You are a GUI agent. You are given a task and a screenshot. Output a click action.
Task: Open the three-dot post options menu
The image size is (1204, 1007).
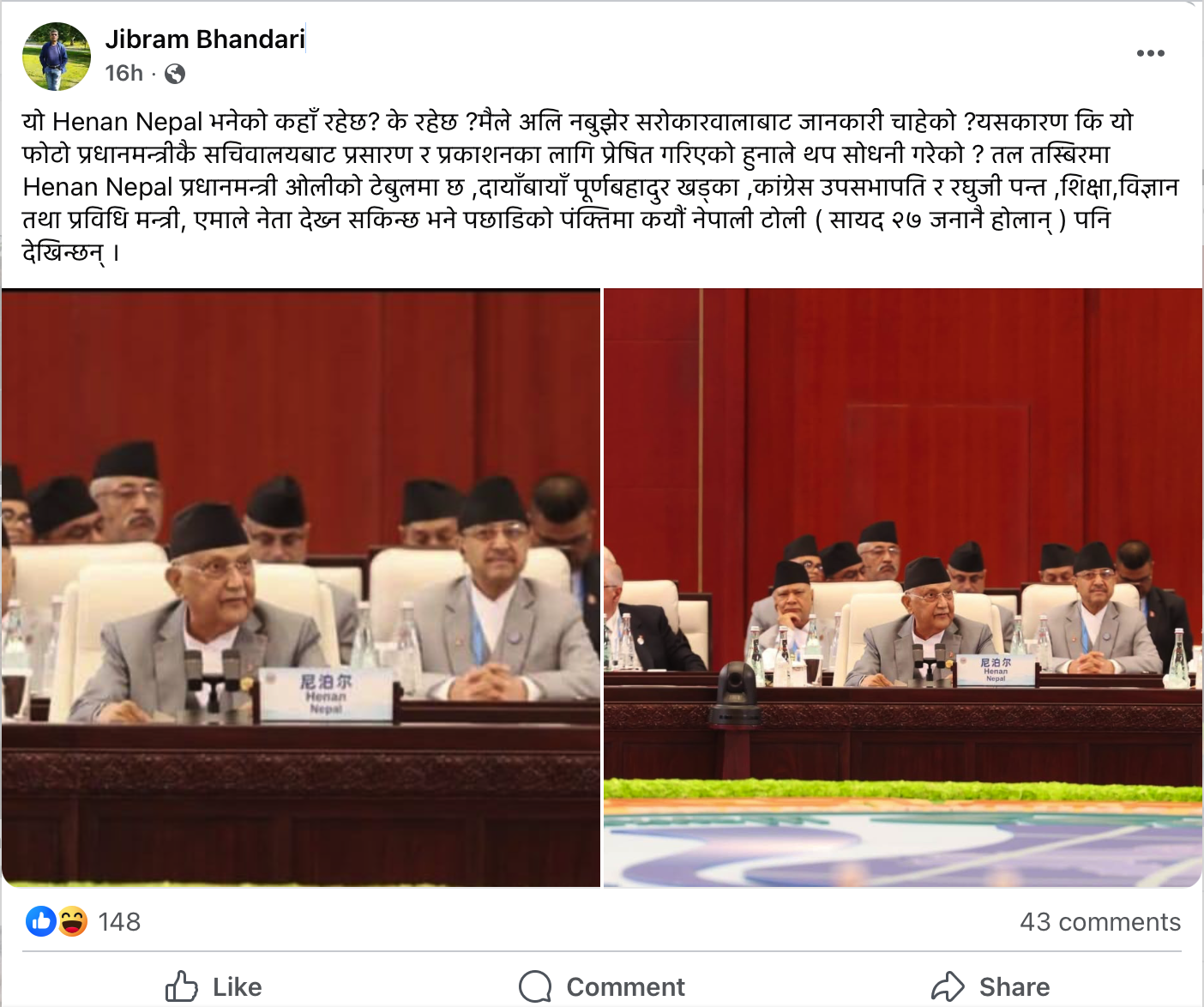point(1150,53)
